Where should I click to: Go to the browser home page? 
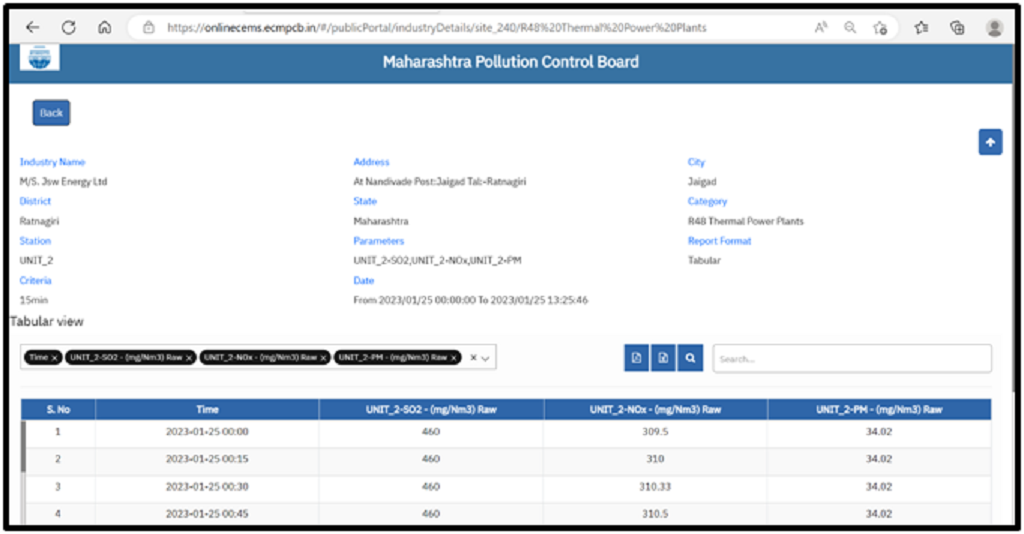click(x=104, y=28)
